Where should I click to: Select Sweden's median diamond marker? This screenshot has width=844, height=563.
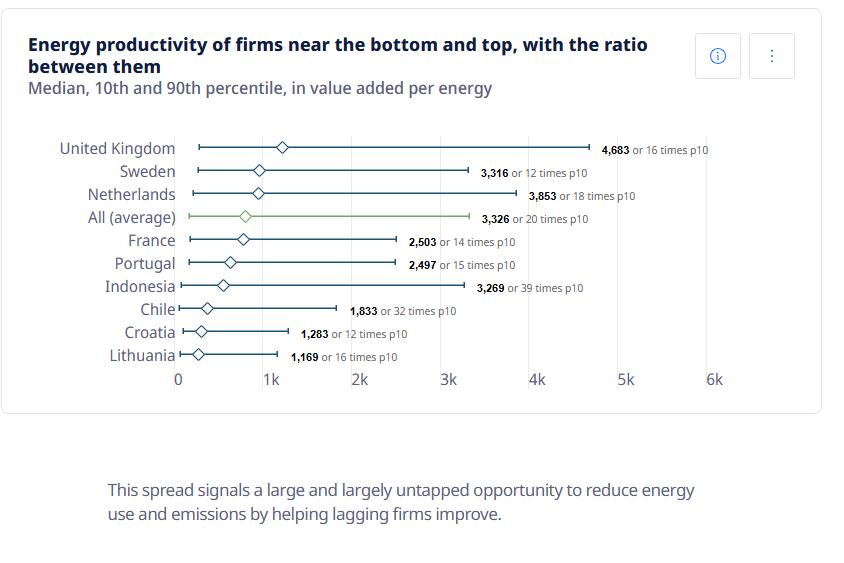(x=259, y=170)
